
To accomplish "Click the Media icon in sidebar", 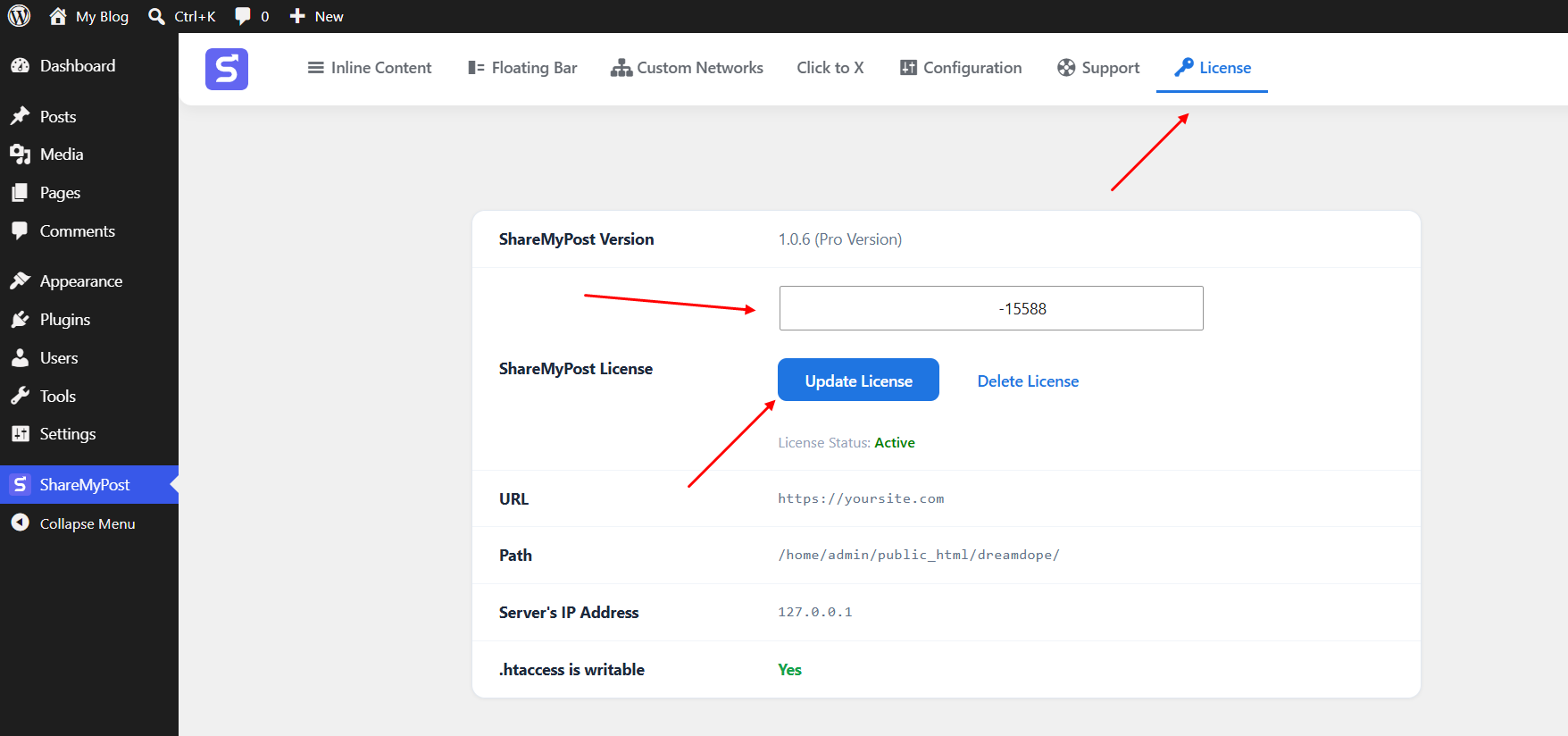I will pos(20,155).
